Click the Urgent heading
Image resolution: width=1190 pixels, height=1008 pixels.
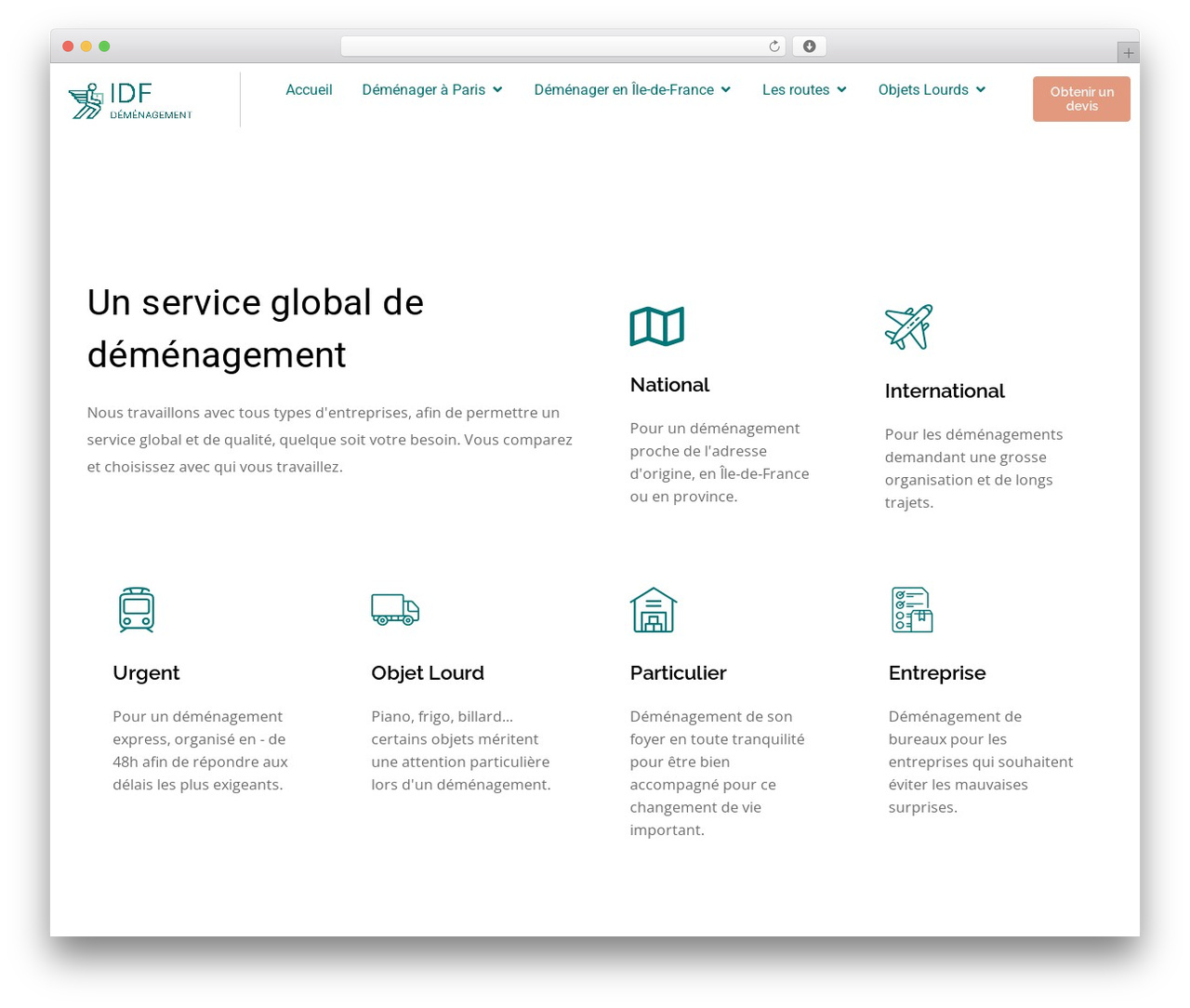pos(146,672)
